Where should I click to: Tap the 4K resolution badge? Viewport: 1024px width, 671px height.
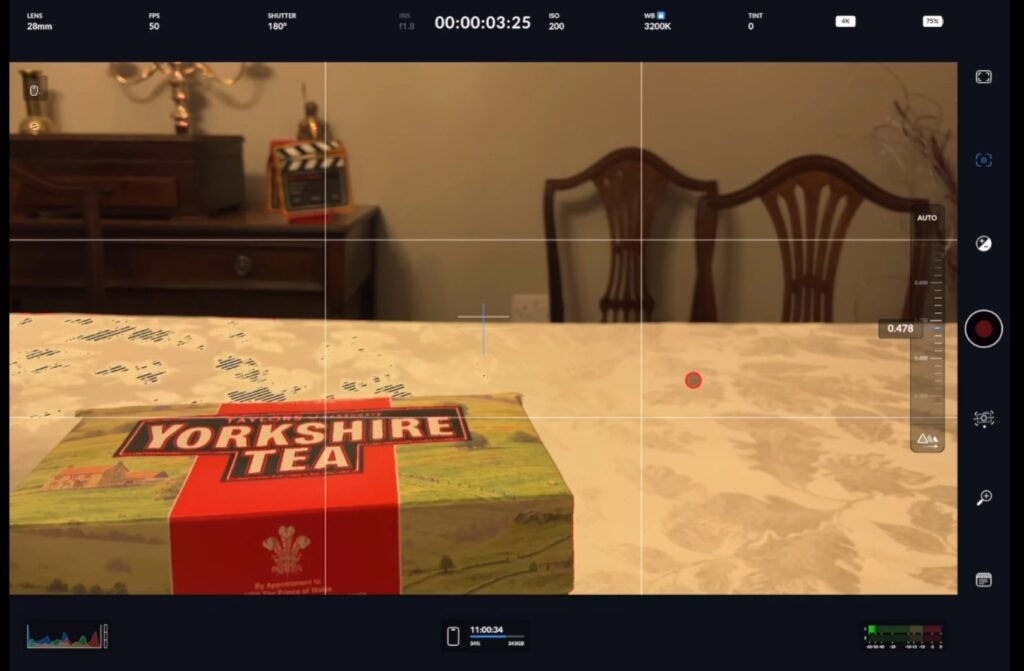845,22
